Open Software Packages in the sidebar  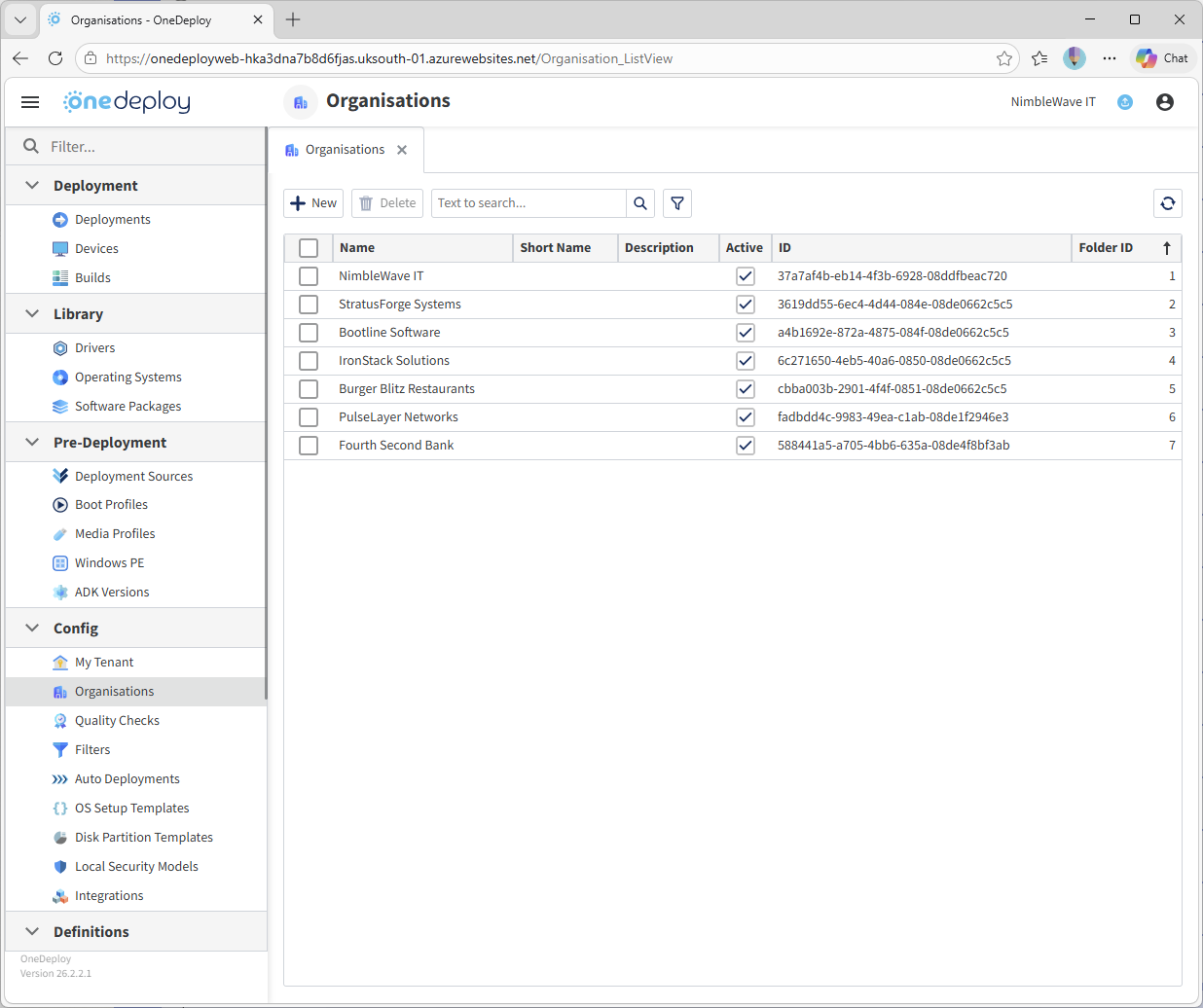tap(128, 407)
